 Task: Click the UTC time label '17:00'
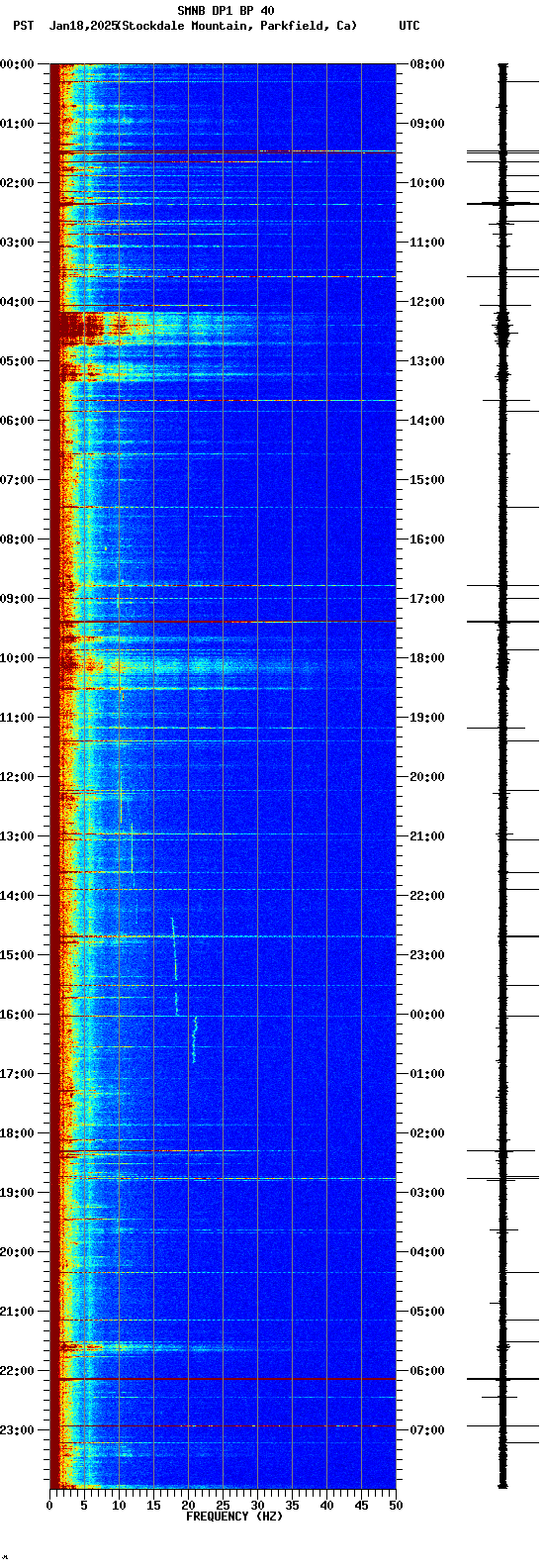427,599
